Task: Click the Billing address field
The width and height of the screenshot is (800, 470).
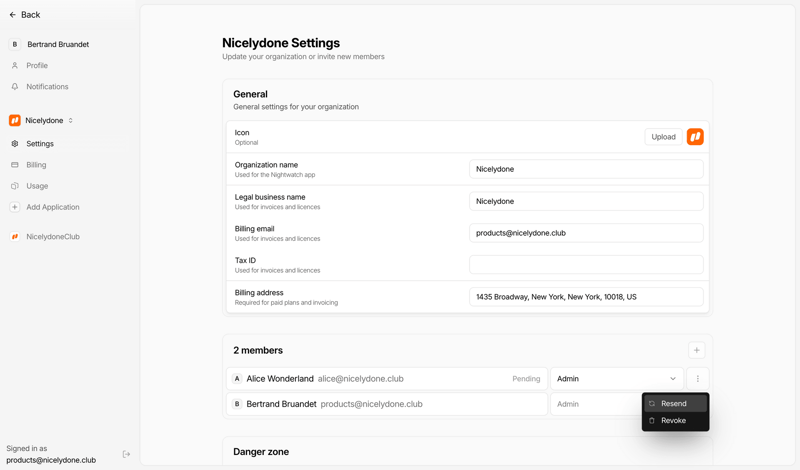Action: coord(586,296)
